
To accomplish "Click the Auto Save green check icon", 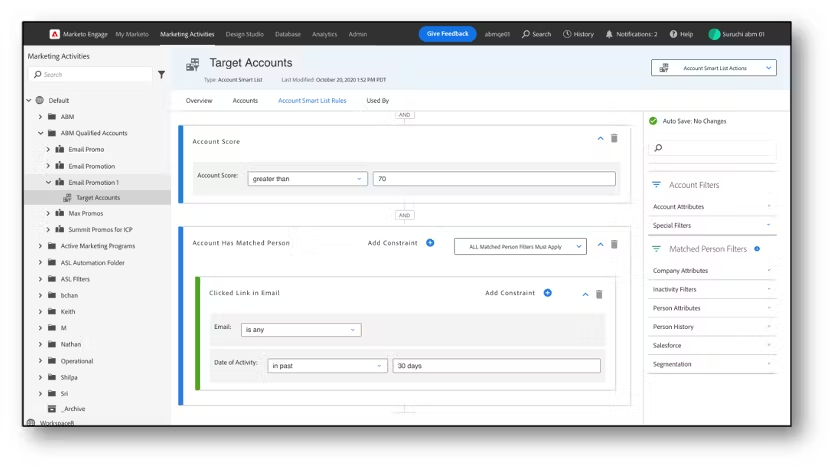I will pyautogui.click(x=653, y=121).
